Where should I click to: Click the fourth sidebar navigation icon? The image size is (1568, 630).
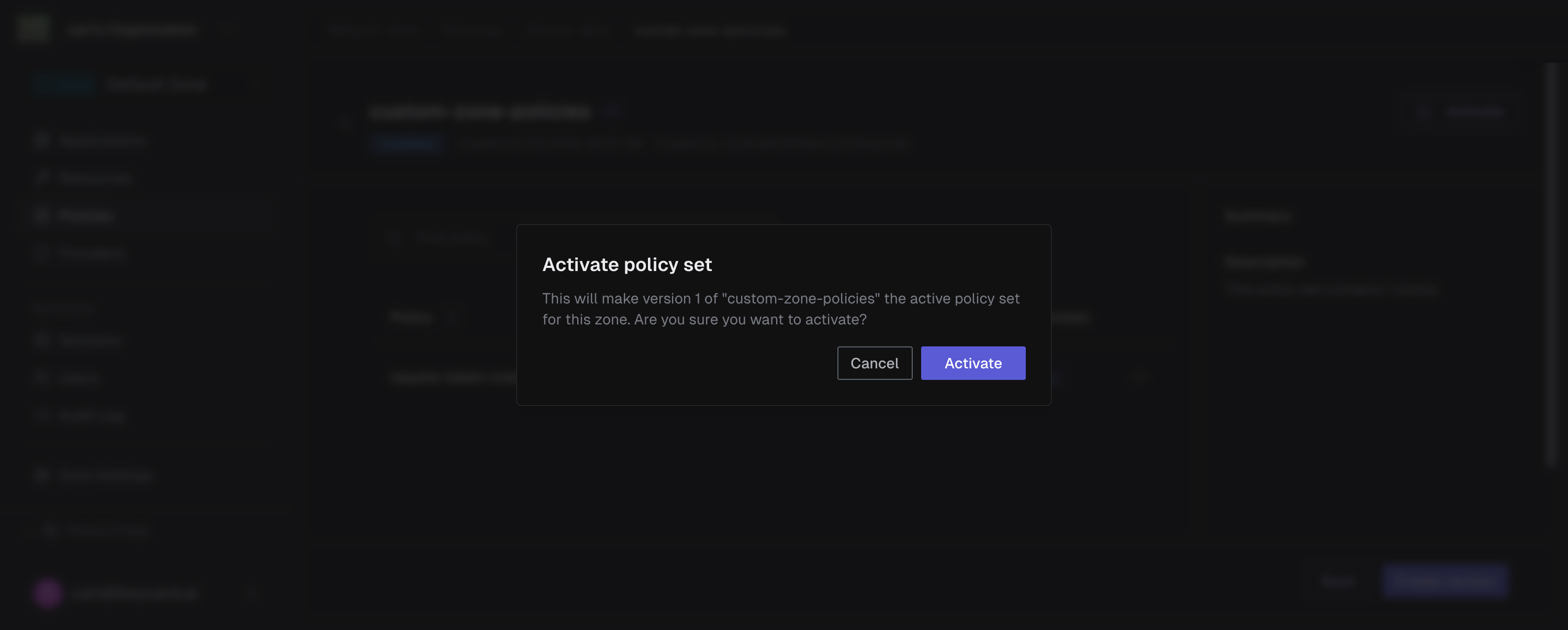pyautogui.click(x=41, y=253)
